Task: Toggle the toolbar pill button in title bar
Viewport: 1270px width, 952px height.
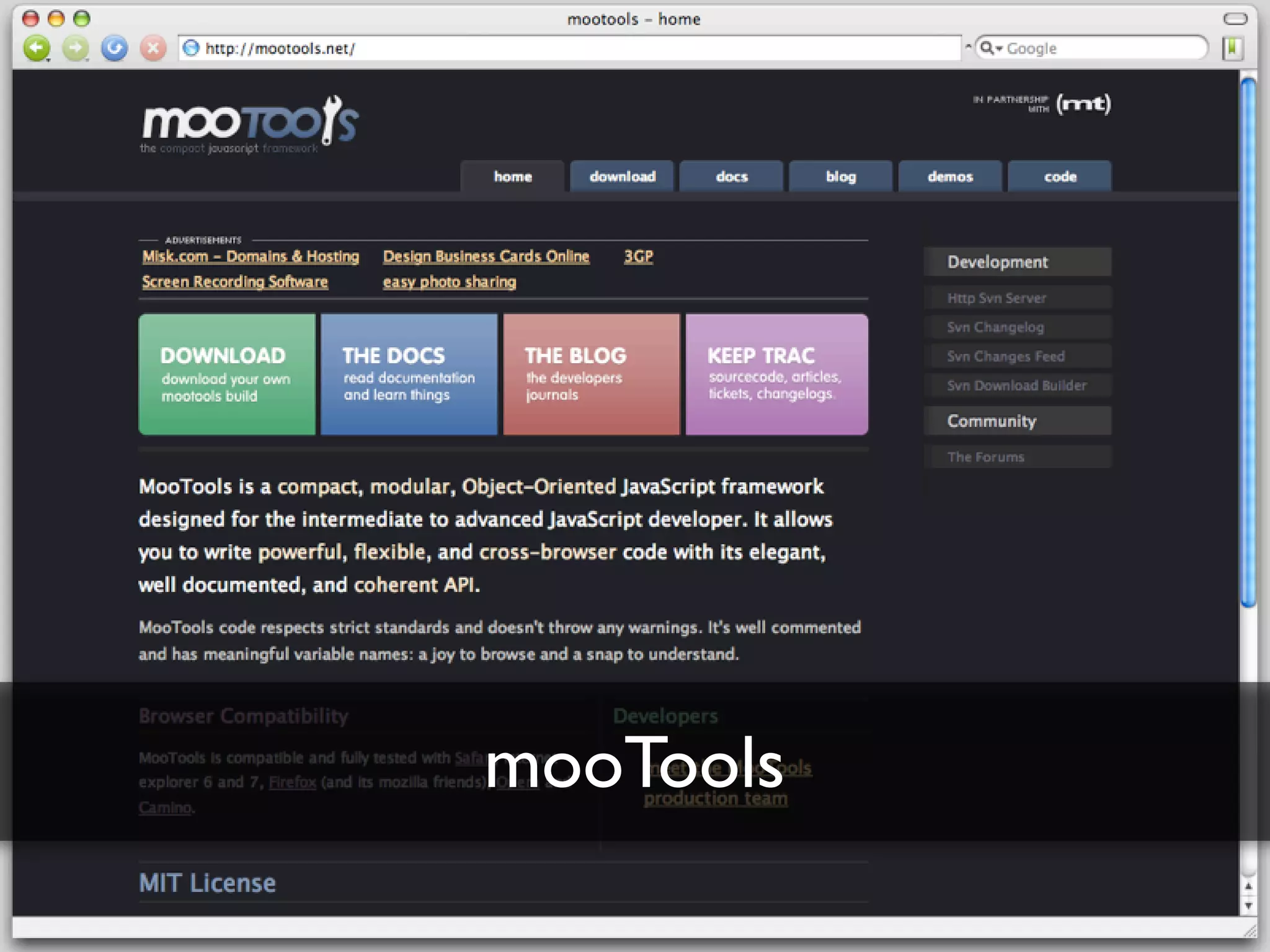Action: 1235,19
